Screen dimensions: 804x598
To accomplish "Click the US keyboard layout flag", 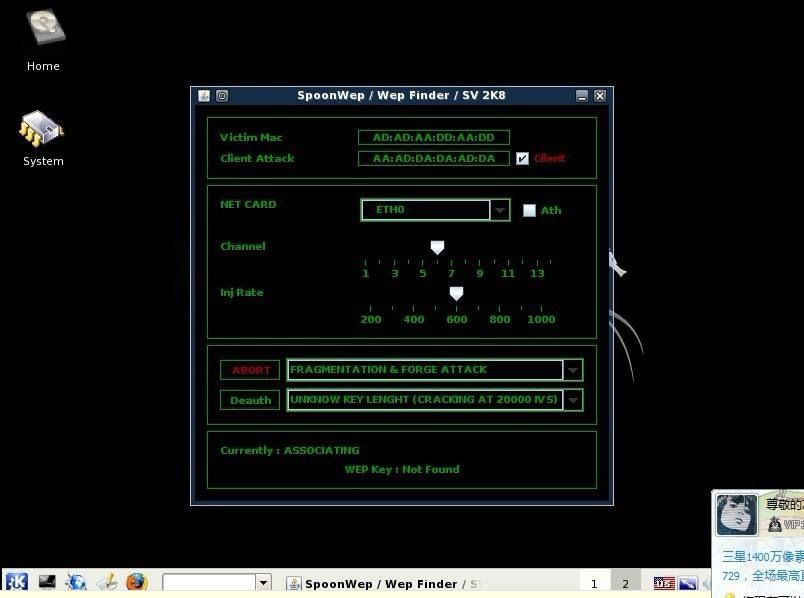I will pos(664,583).
